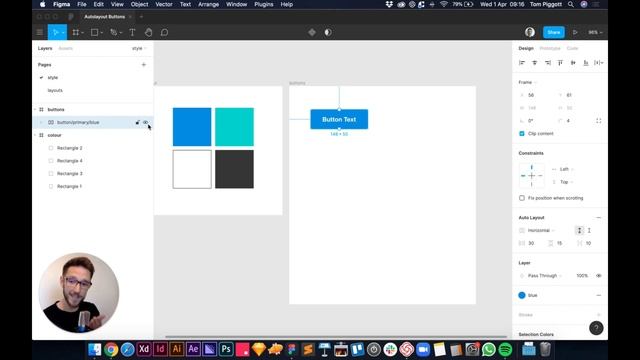Select the Move tool

(55, 32)
